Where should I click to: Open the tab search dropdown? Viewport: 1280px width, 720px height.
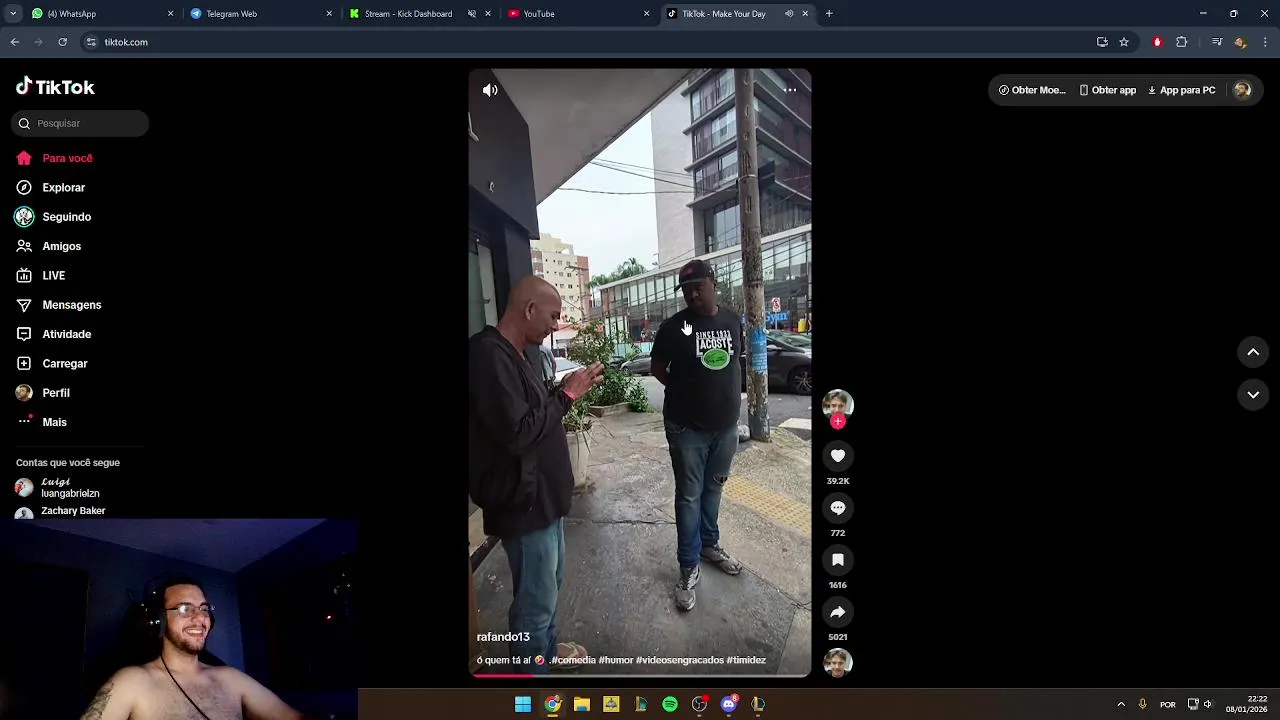pos(13,14)
